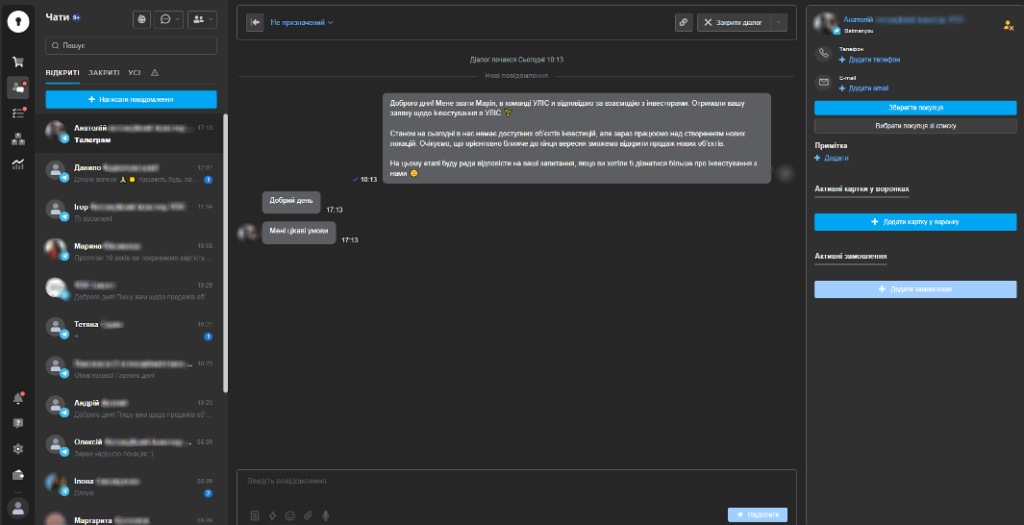Click the analytics chart icon in sidebar
The image size is (1024, 525).
click(x=17, y=164)
